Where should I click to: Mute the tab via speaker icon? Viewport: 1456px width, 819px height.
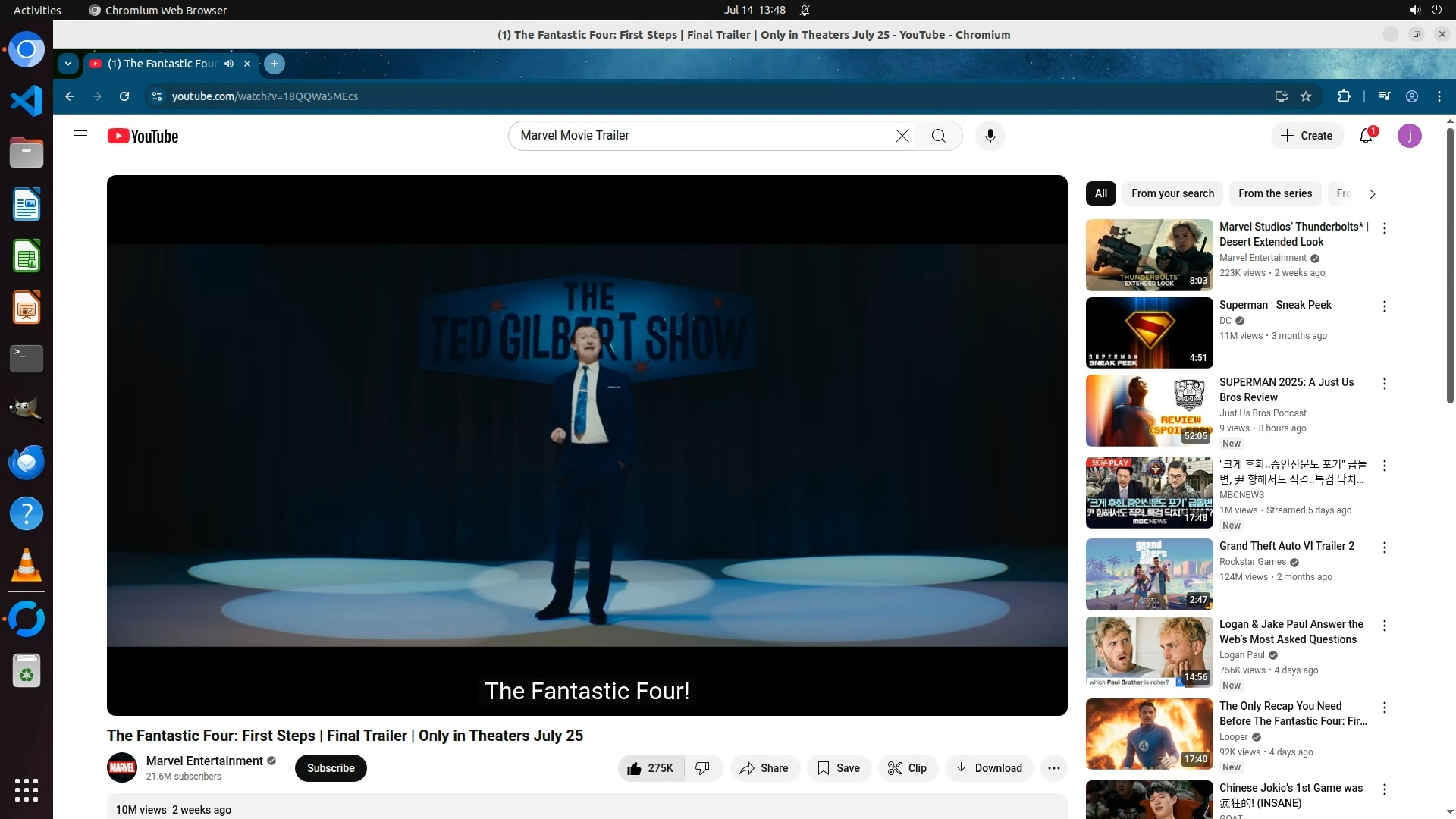pyautogui.click(x=229, y=64)
